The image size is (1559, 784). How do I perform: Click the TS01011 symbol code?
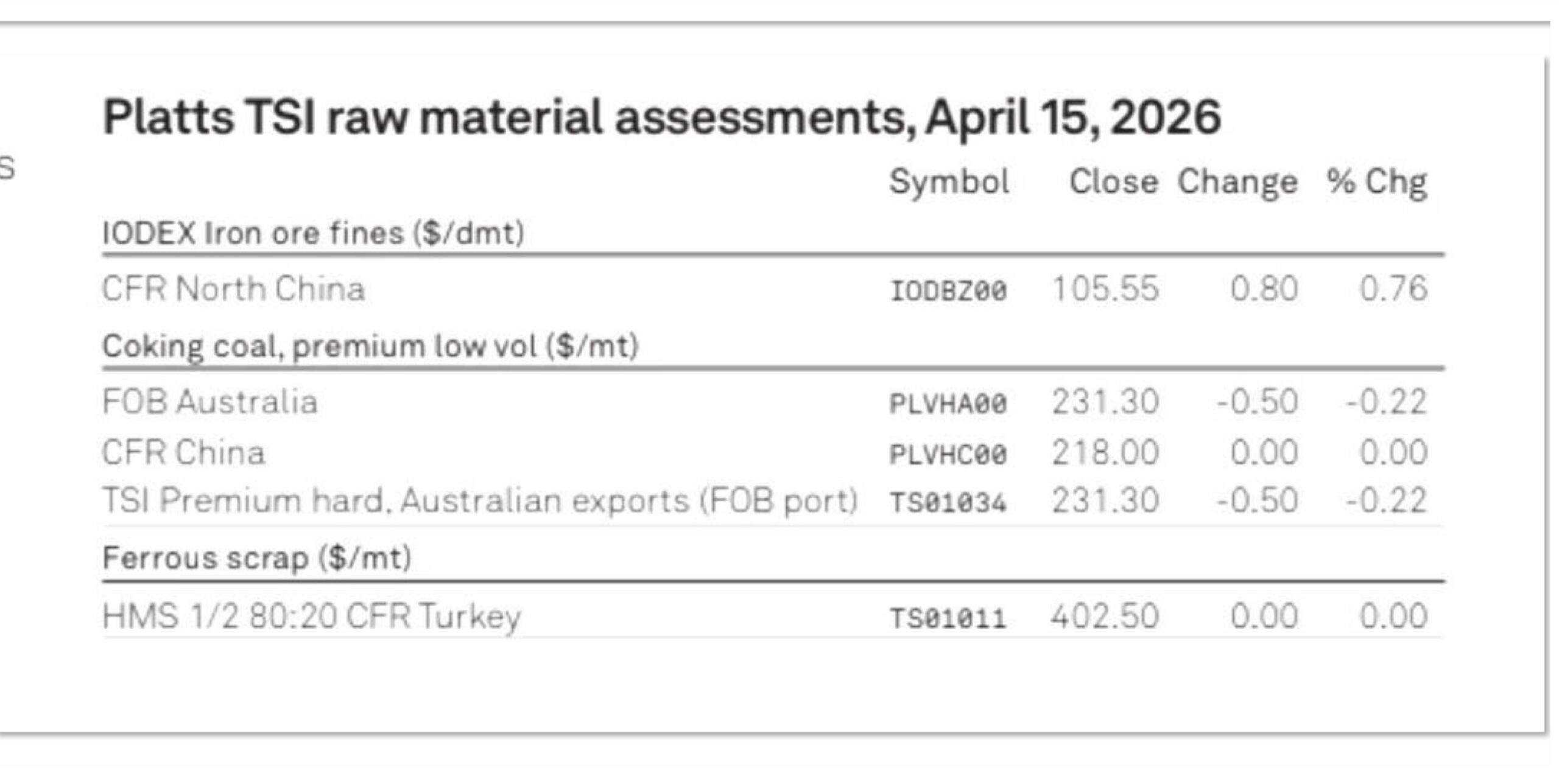(948, 618)
